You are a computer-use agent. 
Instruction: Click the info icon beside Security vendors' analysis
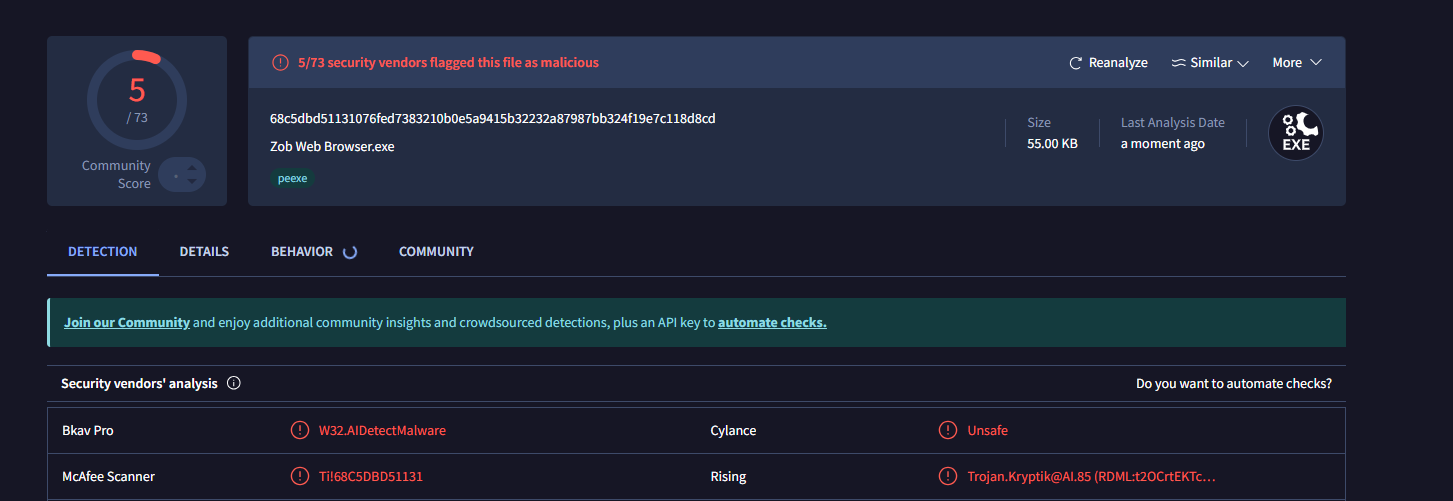(x=234, y=383)
